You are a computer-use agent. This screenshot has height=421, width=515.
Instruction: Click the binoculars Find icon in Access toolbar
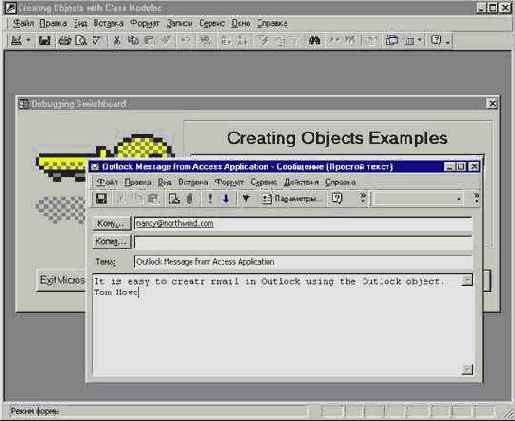tap(314, 41)
